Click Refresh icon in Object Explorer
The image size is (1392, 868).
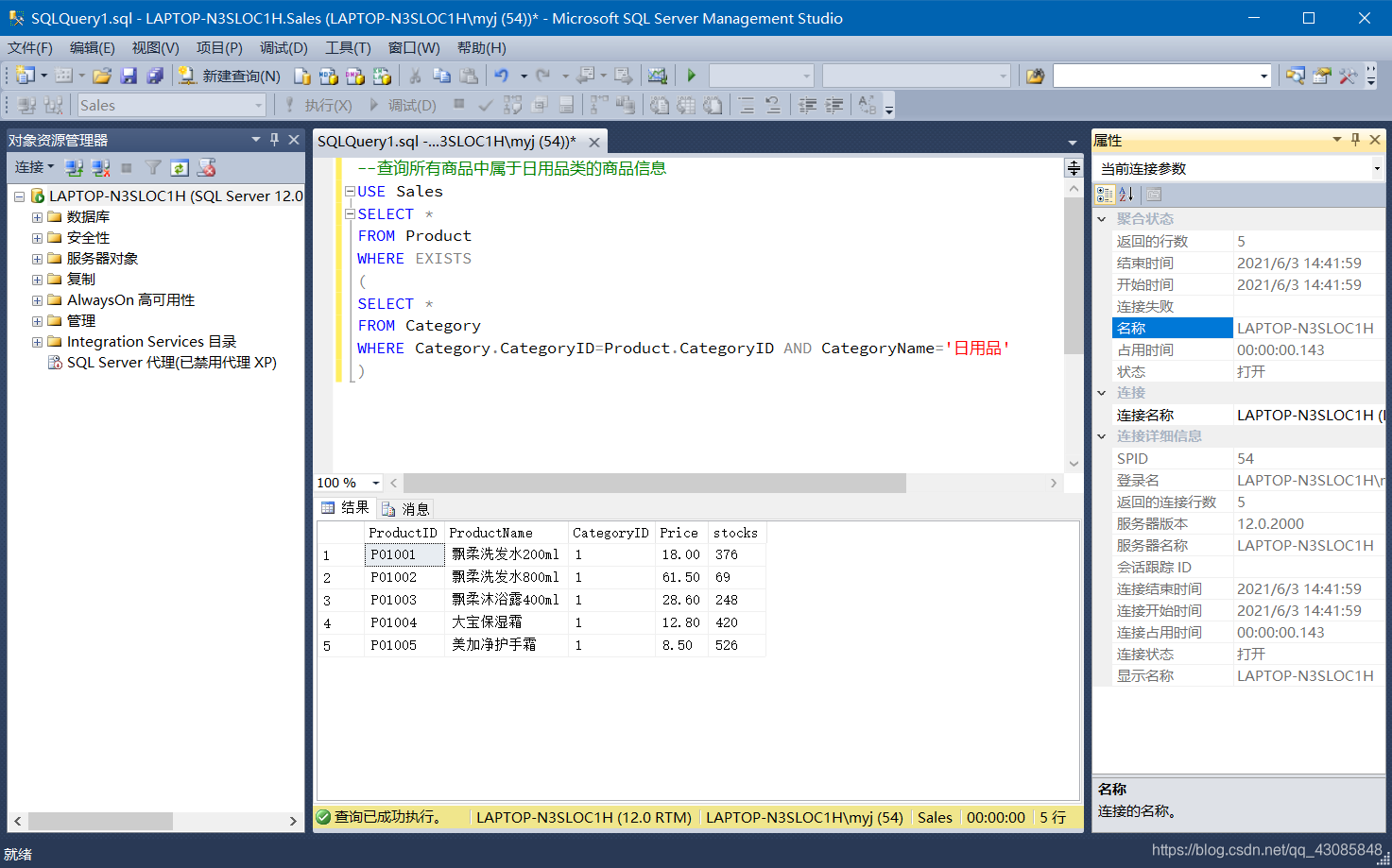point(180,167)
